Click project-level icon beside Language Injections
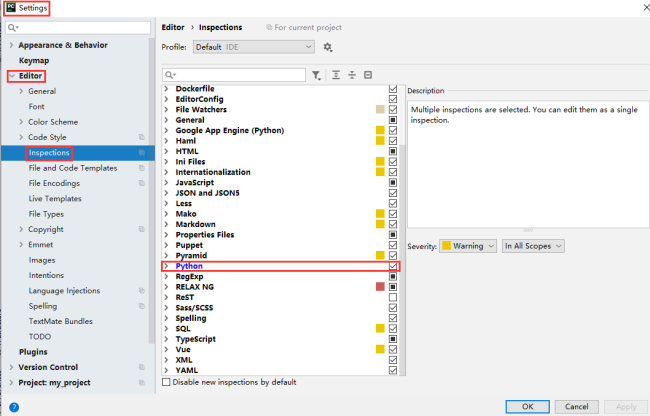 coord(142,290)
